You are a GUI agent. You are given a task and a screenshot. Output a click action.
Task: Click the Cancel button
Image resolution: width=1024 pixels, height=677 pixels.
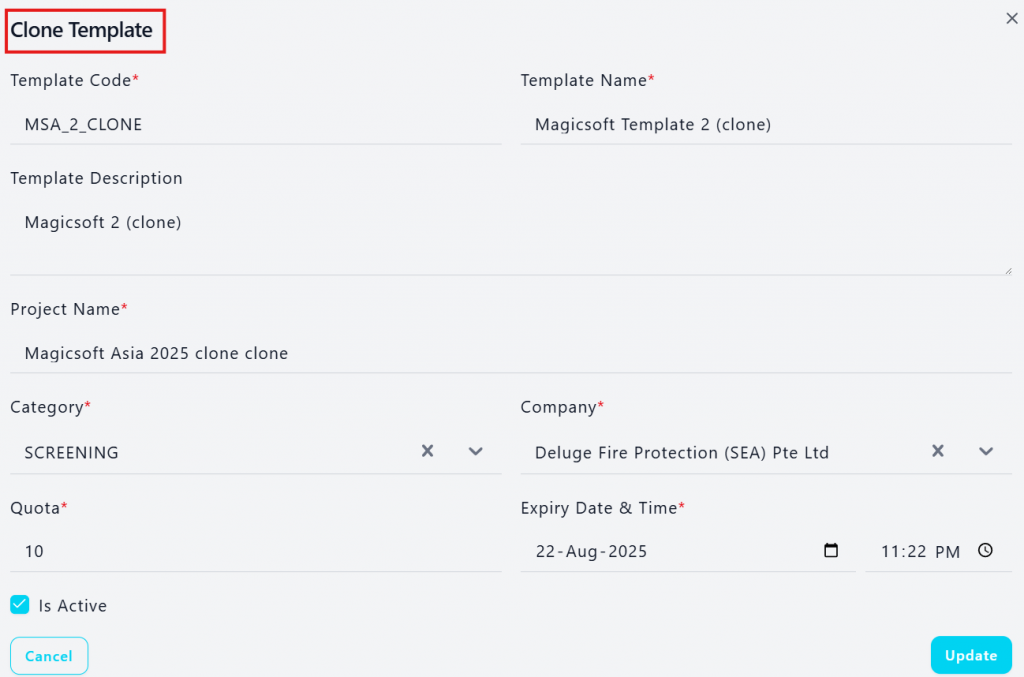point(49,655)
